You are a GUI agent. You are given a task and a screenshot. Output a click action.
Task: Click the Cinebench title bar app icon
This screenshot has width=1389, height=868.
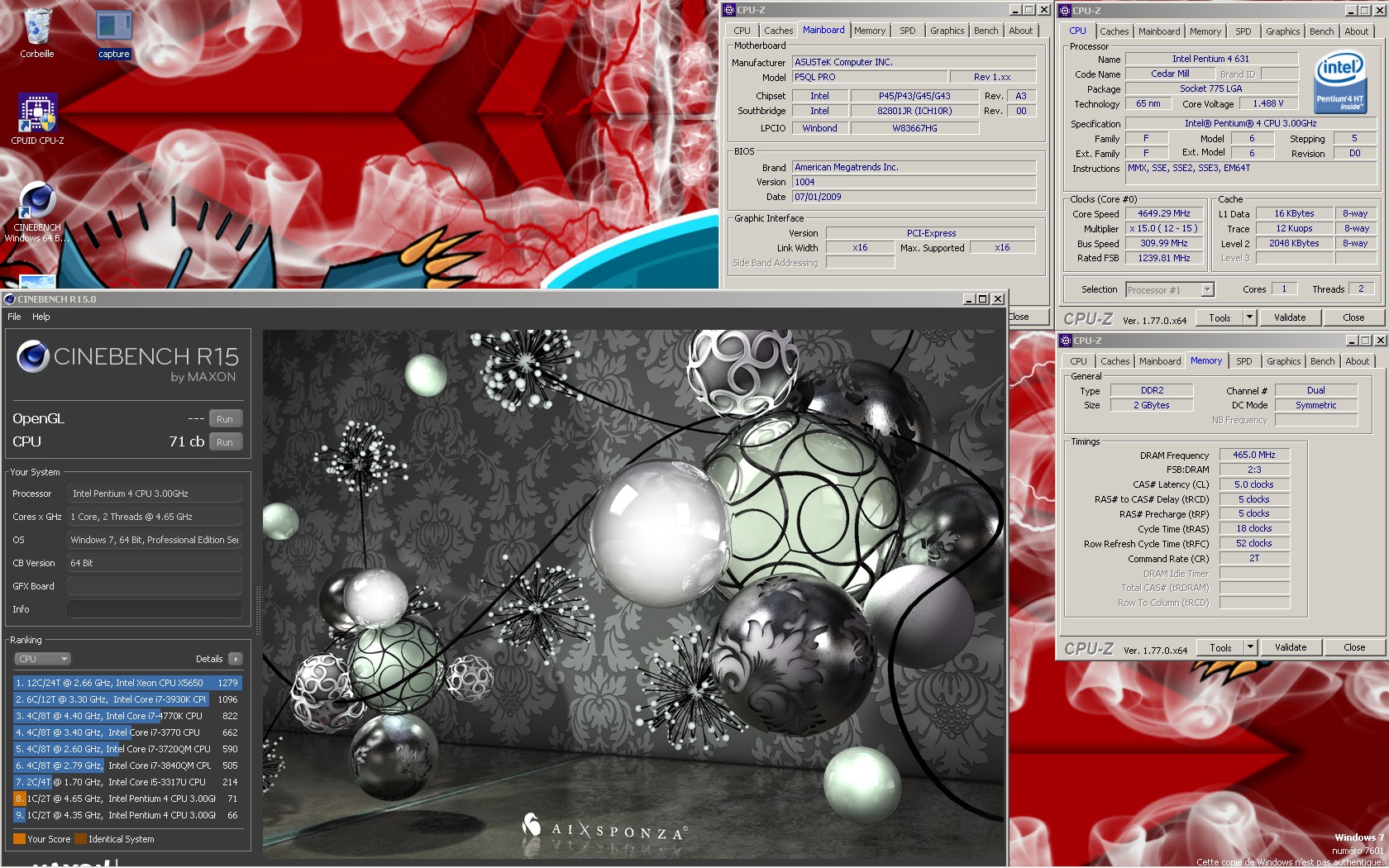point(10,299)
